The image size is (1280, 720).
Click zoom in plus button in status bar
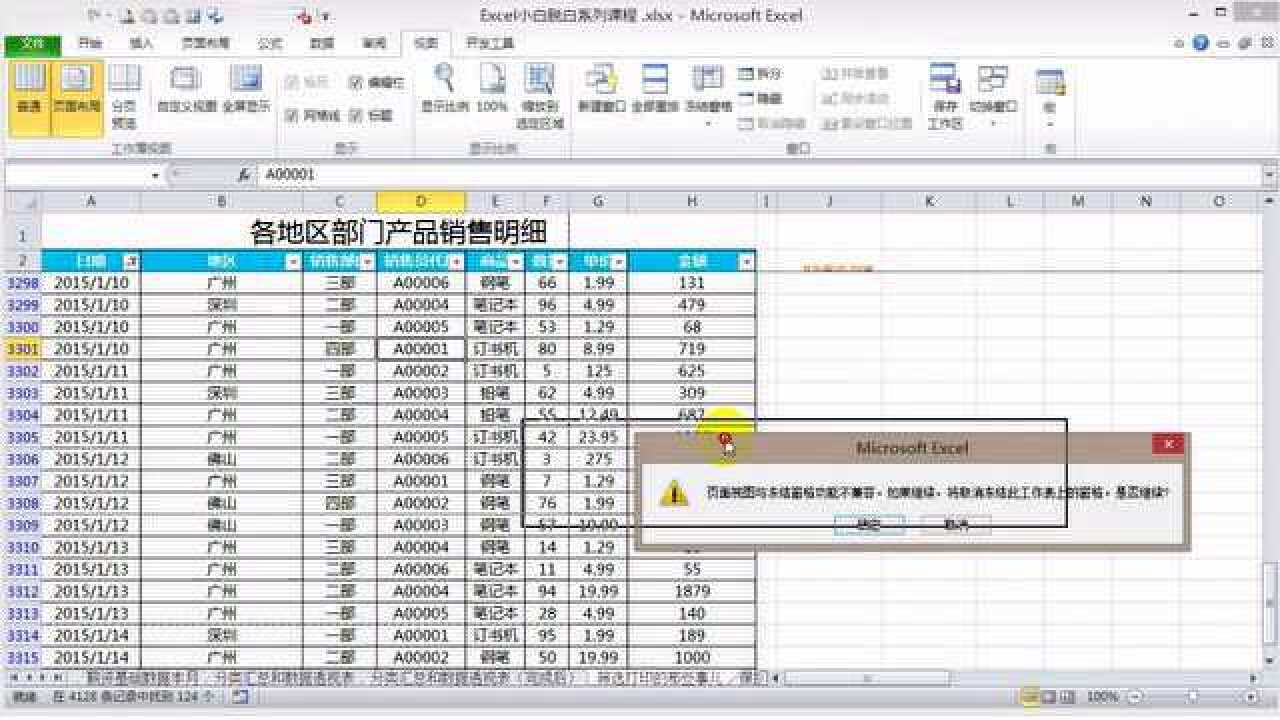tap(1249, 696)
